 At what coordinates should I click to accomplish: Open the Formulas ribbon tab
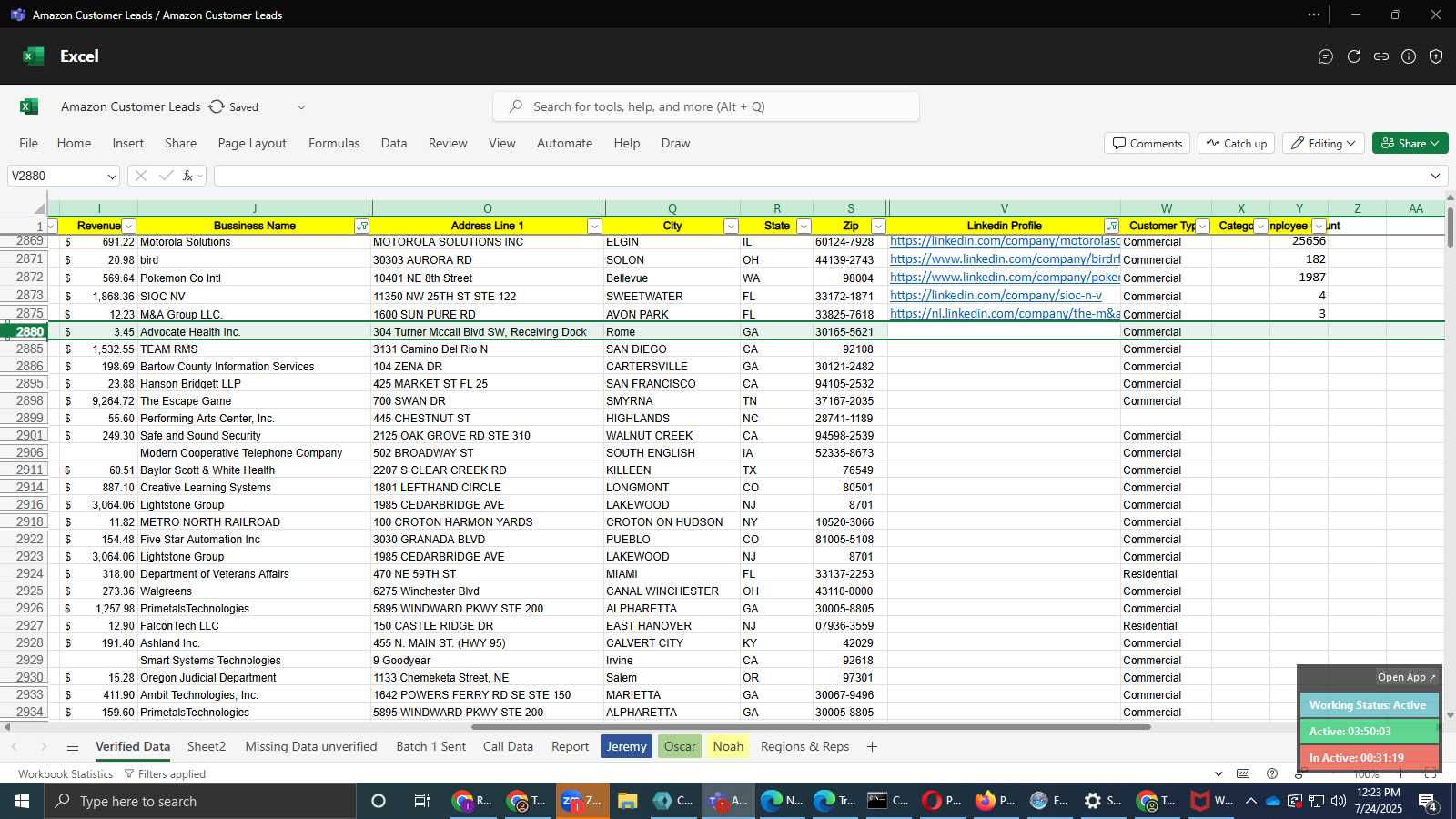pyautogui.click(x=334, y=143)
